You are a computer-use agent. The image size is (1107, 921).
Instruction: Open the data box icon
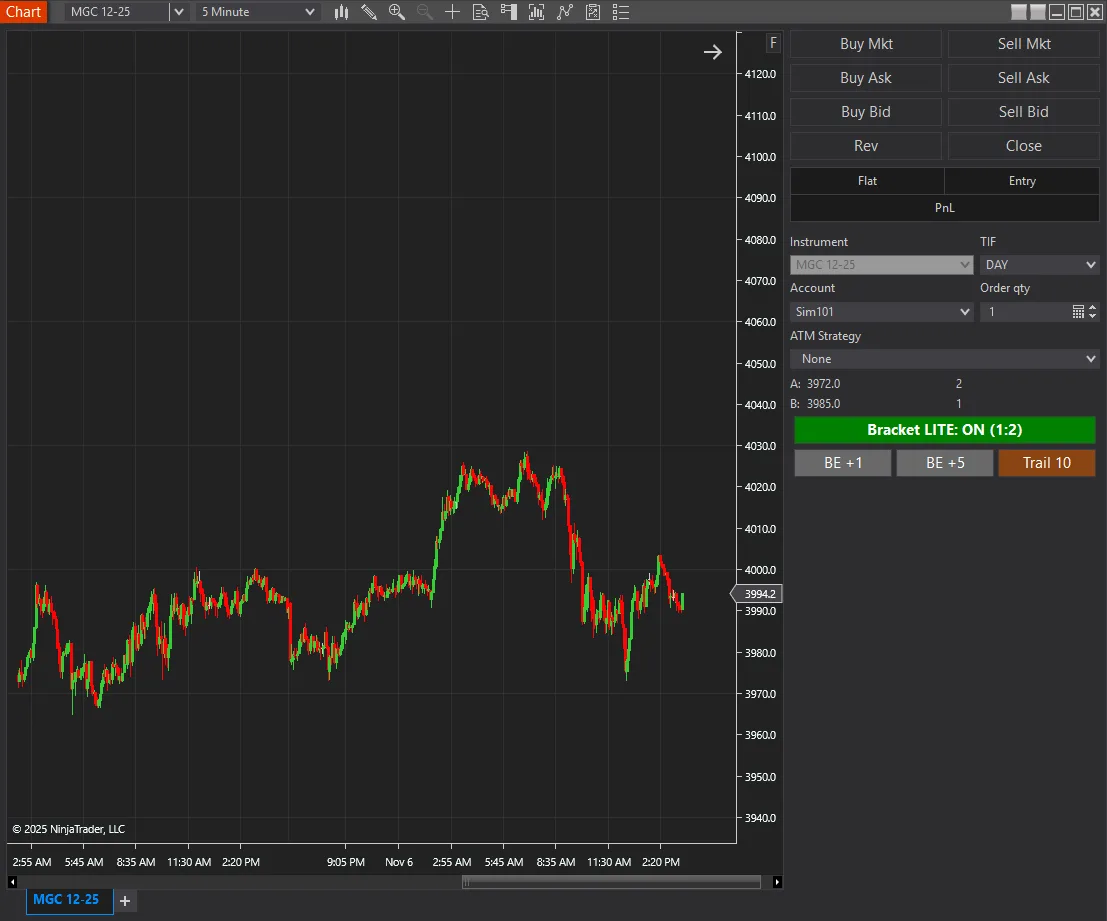tap(481, 12)
